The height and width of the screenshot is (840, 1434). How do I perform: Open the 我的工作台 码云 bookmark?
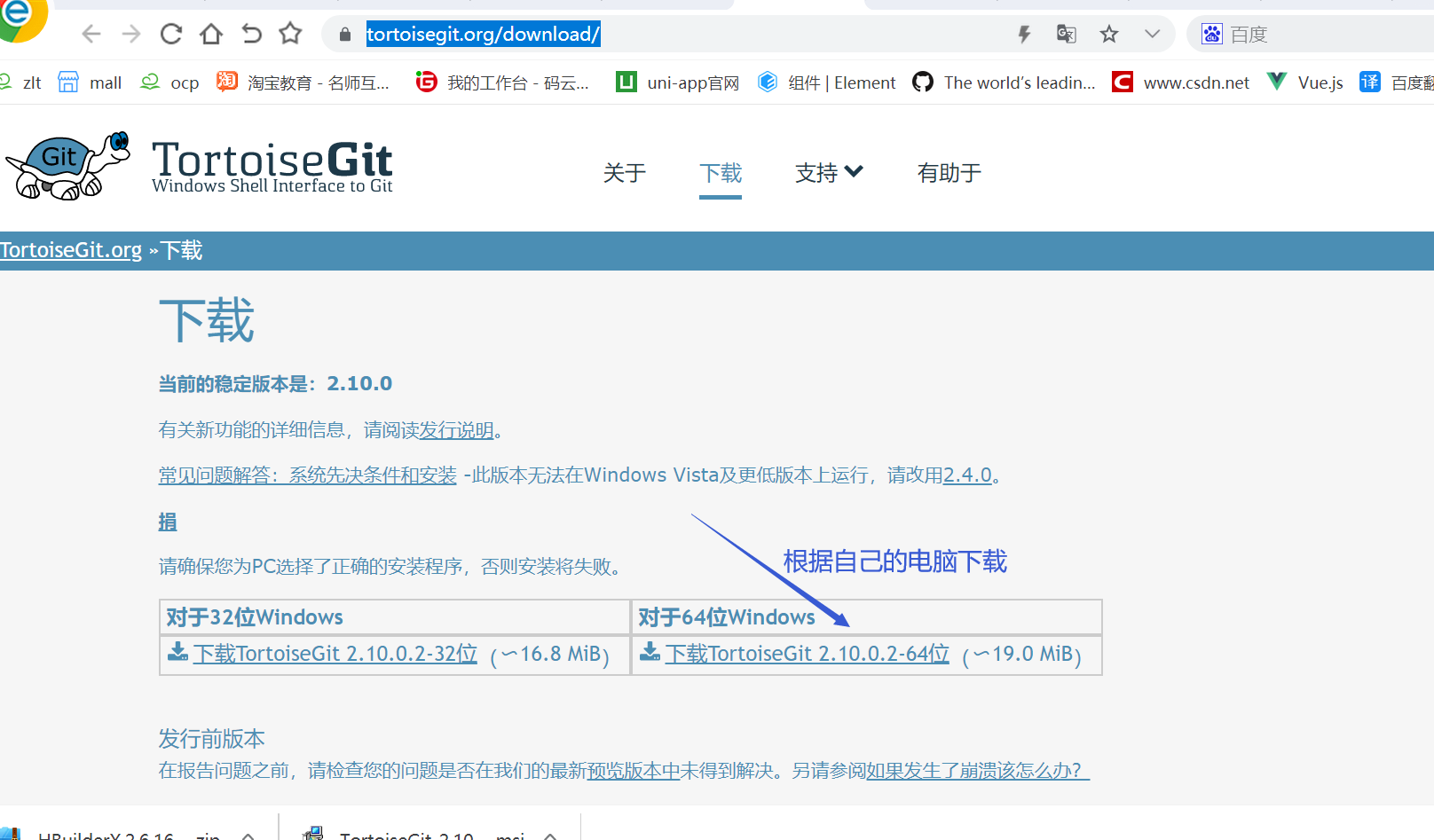tap(502, 82)
